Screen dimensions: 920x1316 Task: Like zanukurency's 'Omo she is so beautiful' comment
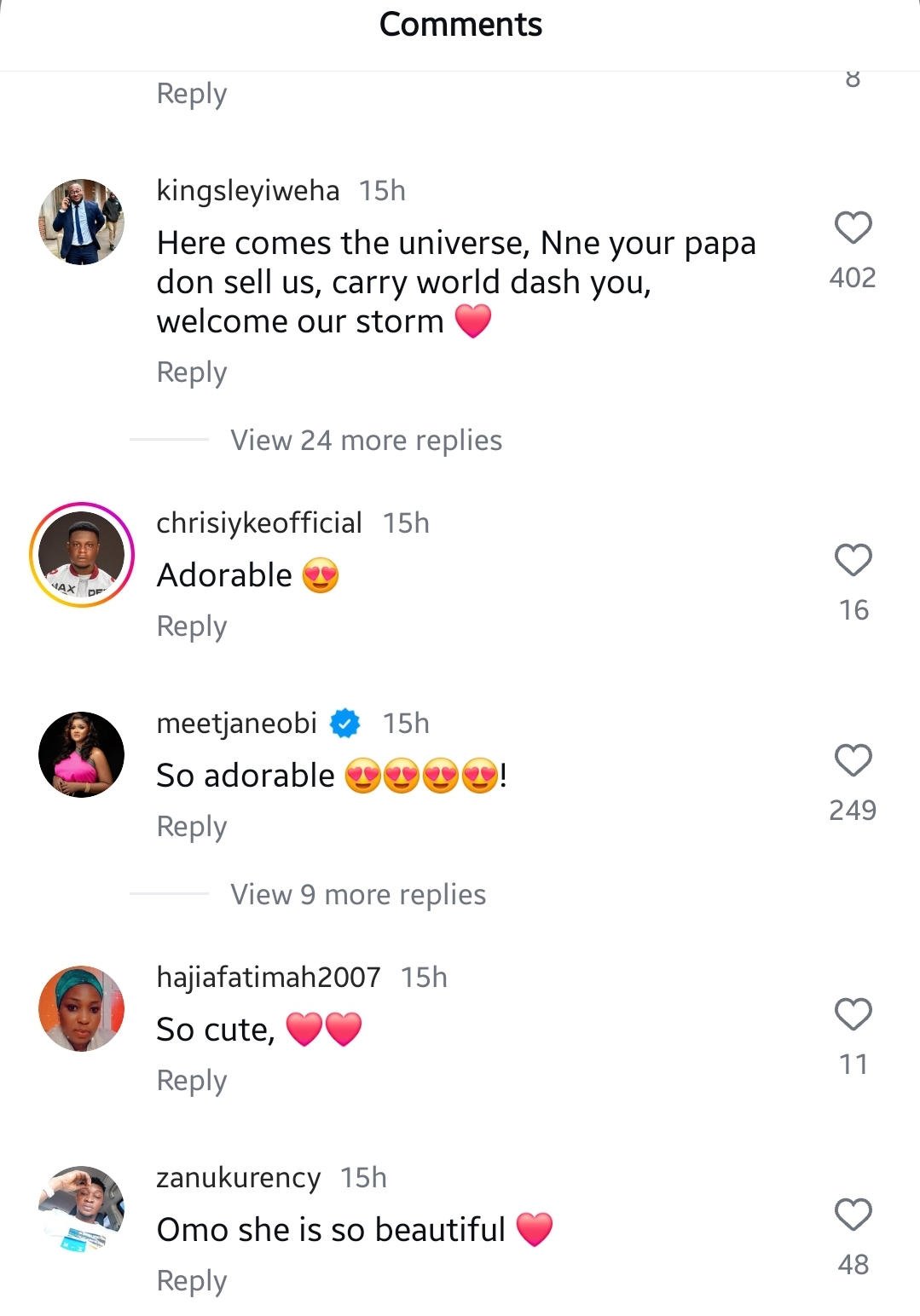(853, 1215)
